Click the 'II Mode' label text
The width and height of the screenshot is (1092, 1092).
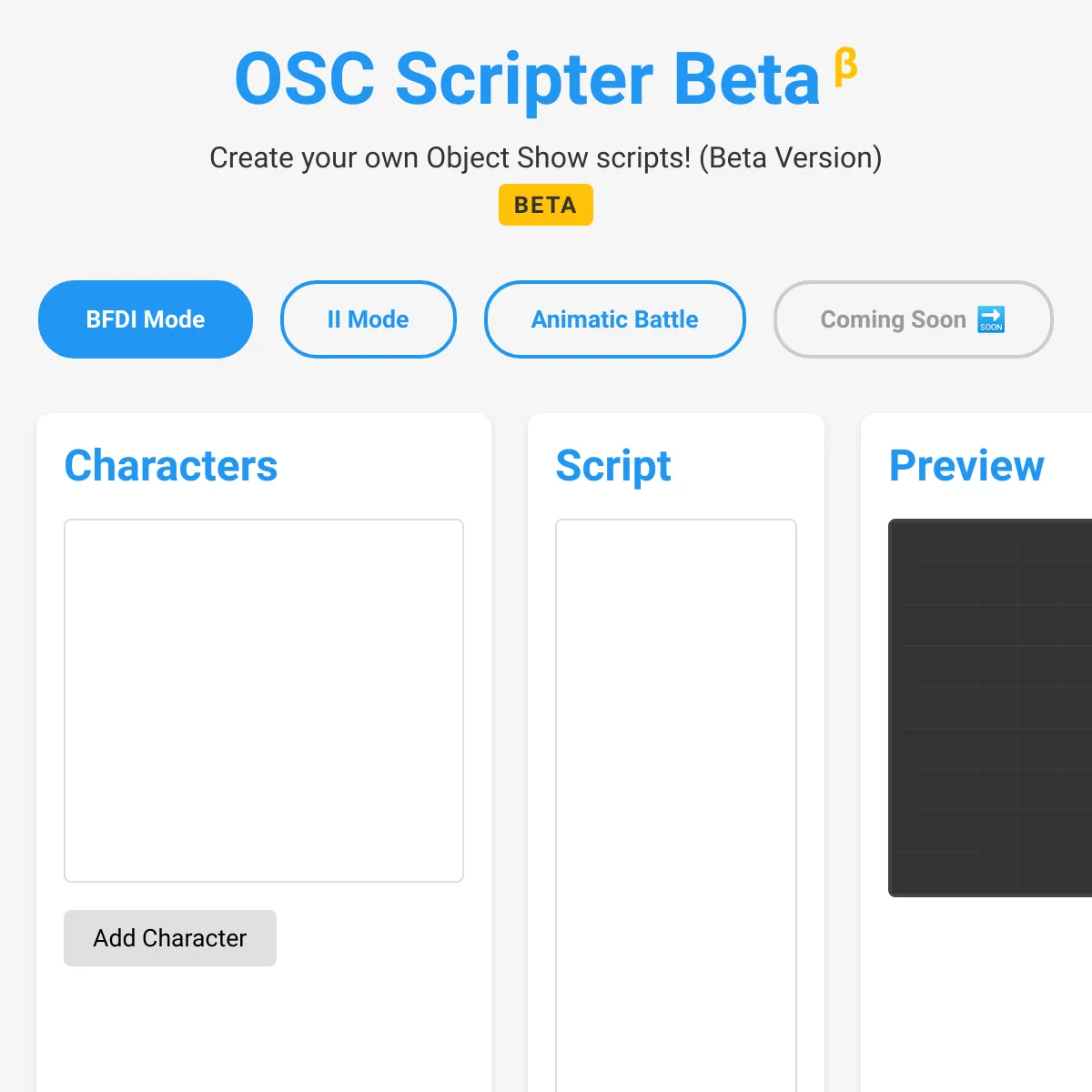(x=368, y=319)
